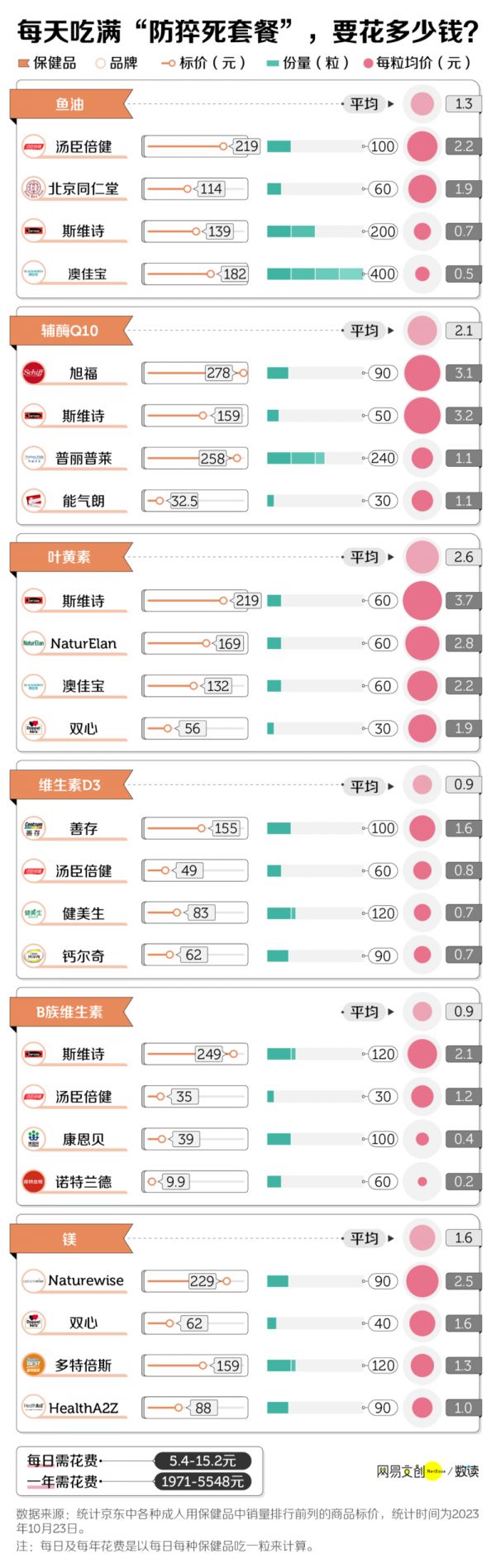The width and height of the screenshot is (496, 1568).
Task: Click the 平均 arrow in the 镁 row
Action: (x=391, y=1238)
